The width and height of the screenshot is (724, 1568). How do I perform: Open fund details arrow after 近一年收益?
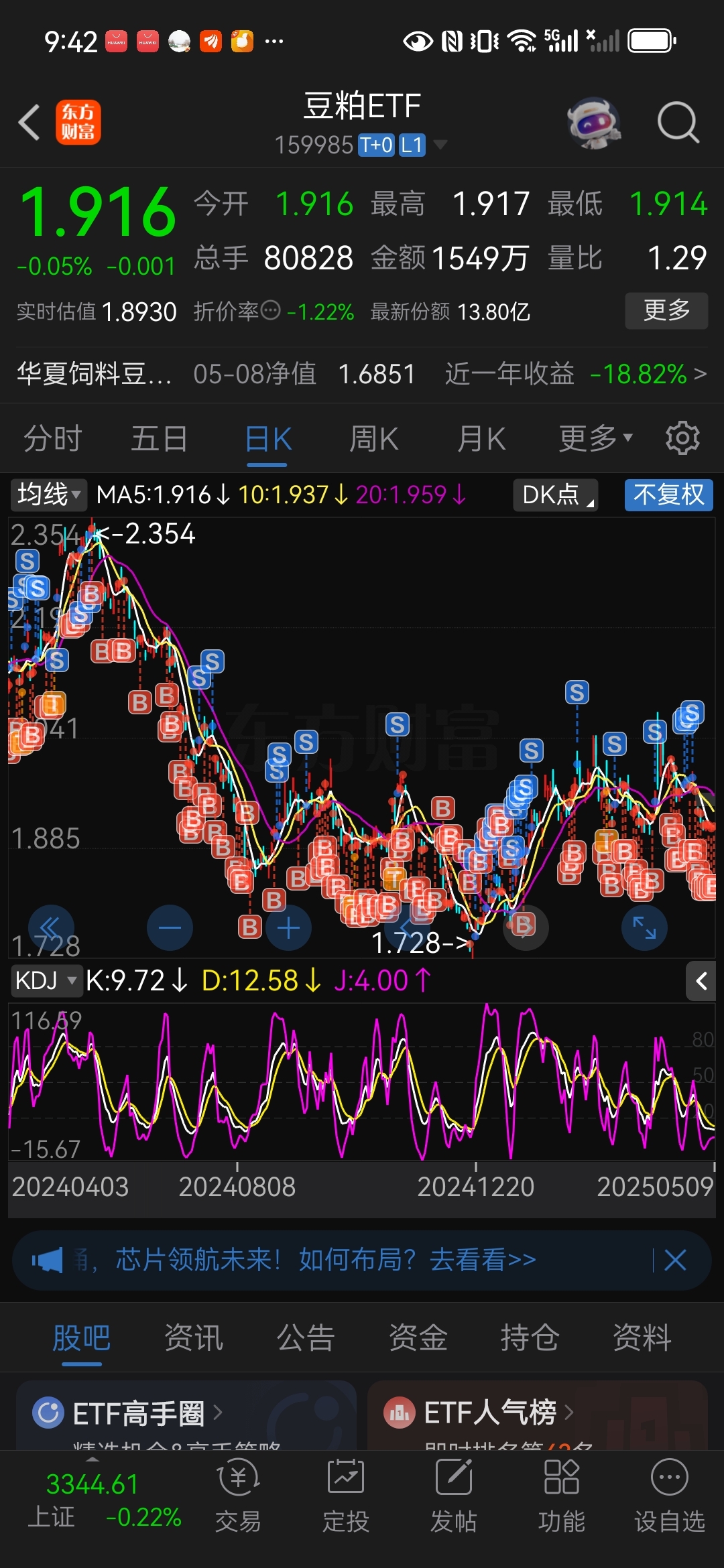(701, 374)
